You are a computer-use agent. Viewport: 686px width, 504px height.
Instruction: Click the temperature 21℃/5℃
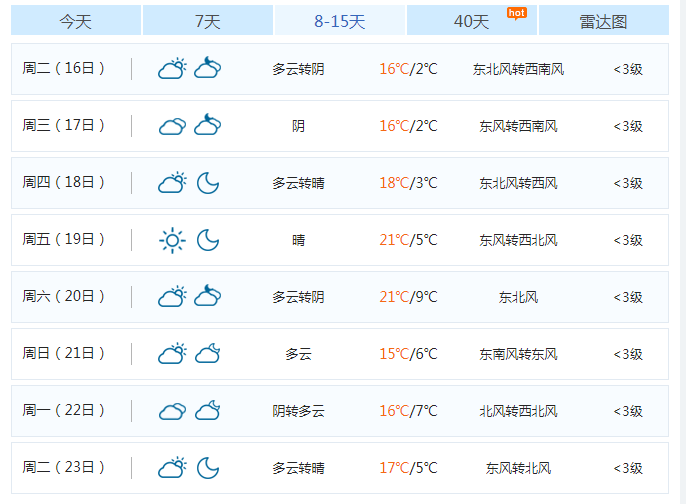(x=408, y=240)
